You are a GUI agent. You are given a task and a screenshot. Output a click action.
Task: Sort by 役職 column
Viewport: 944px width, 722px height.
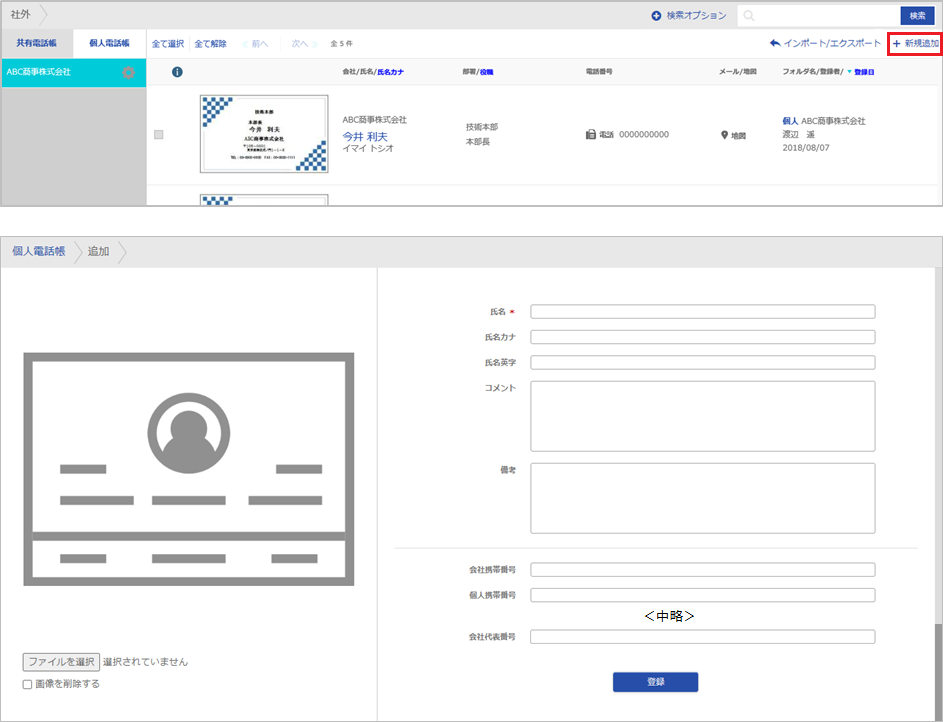coord(486,72)
